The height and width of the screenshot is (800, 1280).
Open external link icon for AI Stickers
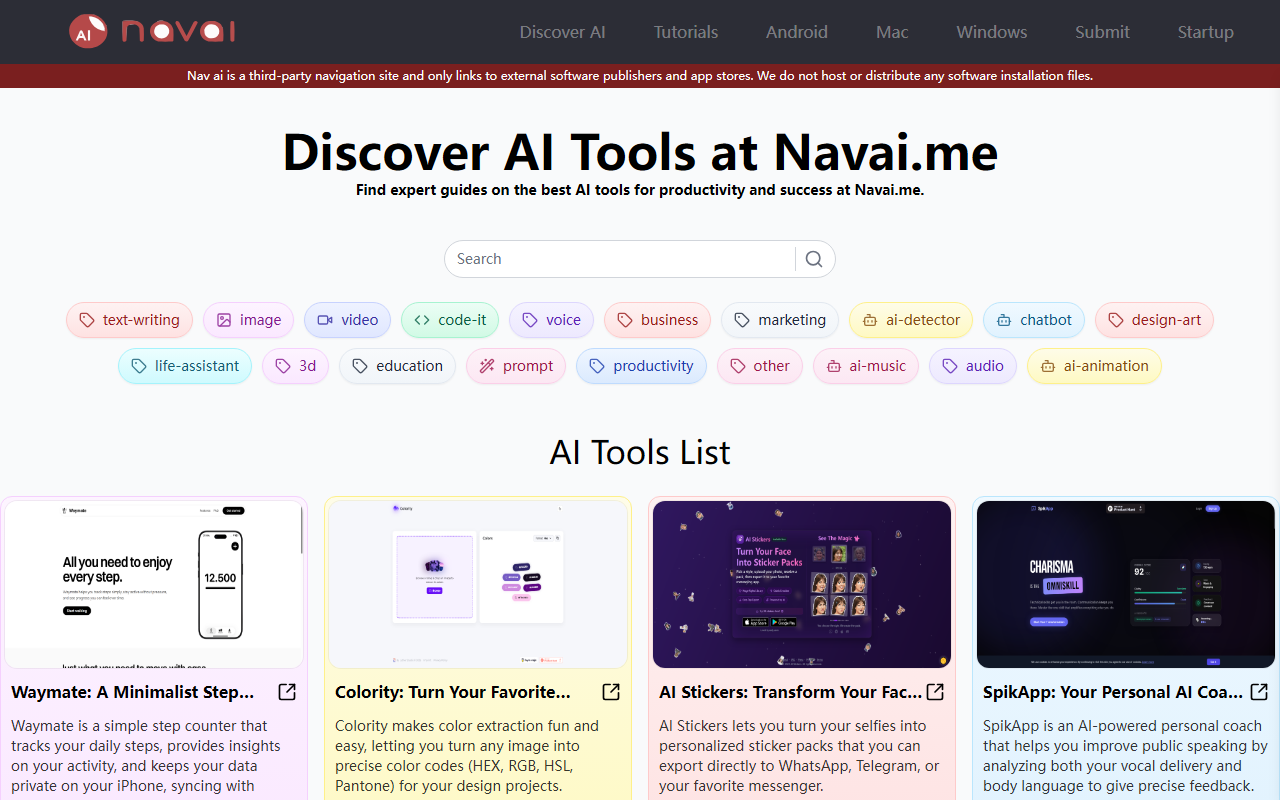point(935,692)
